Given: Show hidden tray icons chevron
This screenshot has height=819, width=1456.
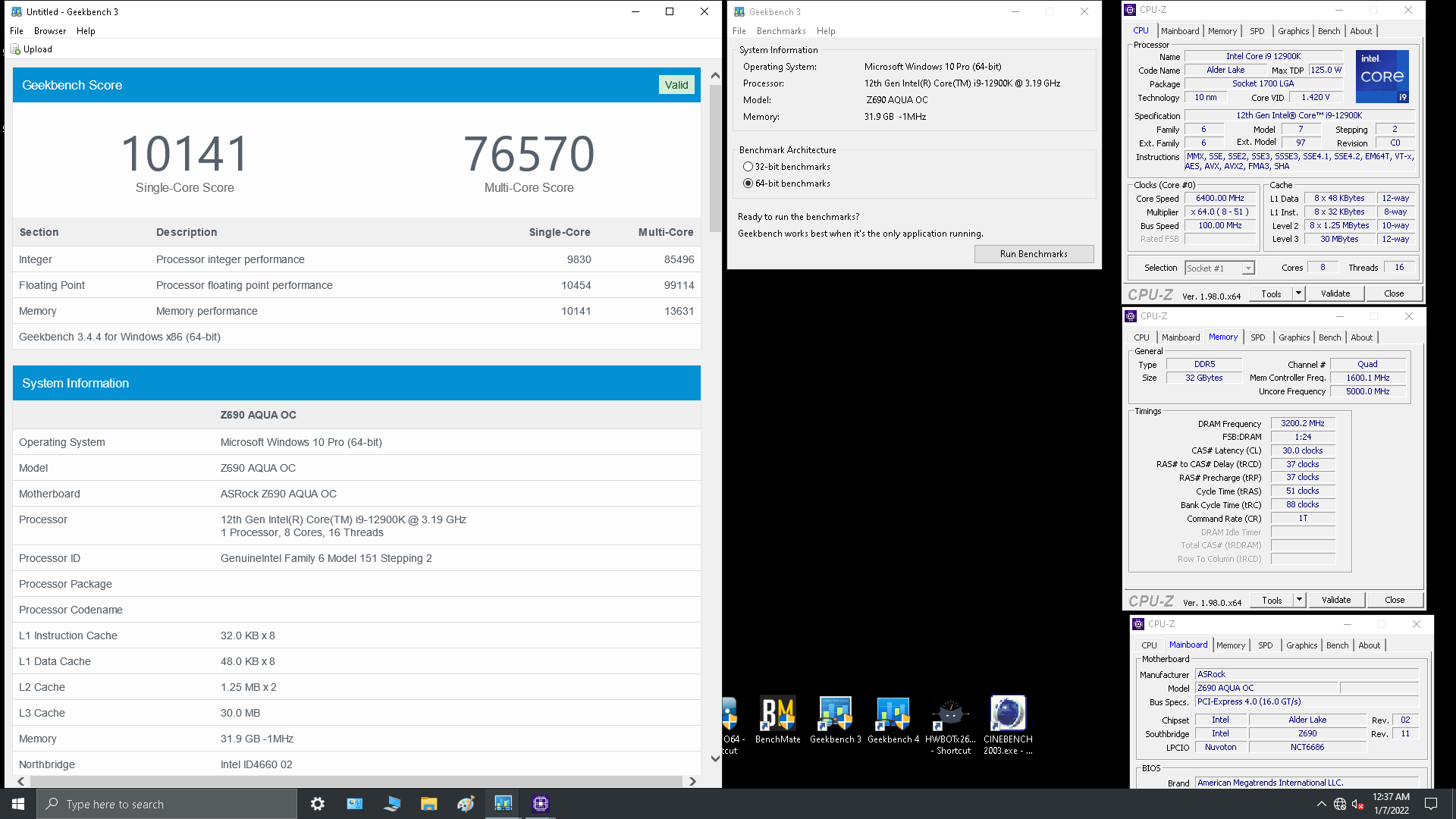Looking at the screenshot, I should pos(1322,804).
